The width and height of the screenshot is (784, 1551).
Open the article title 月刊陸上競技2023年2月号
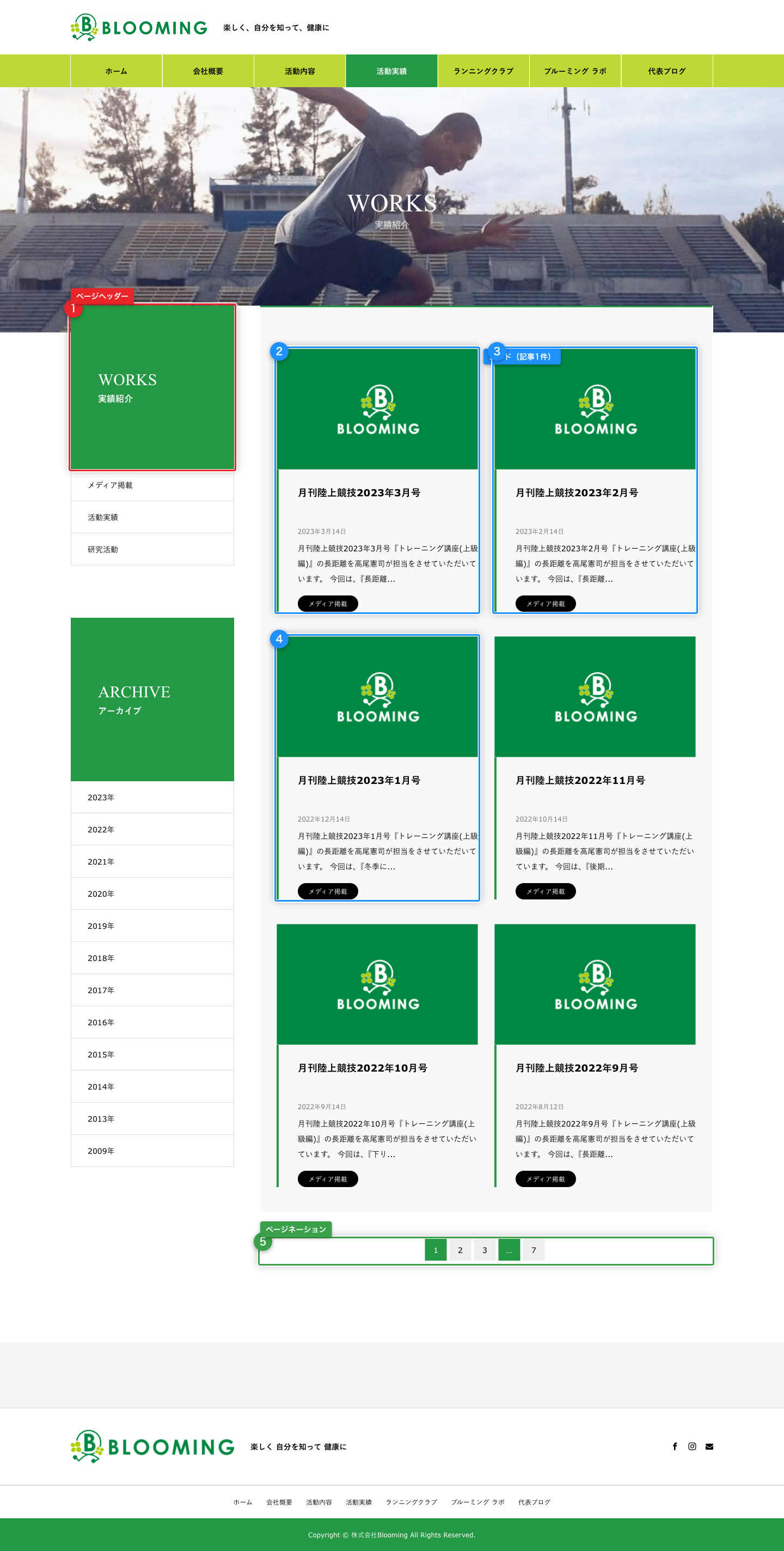point(577,492)
